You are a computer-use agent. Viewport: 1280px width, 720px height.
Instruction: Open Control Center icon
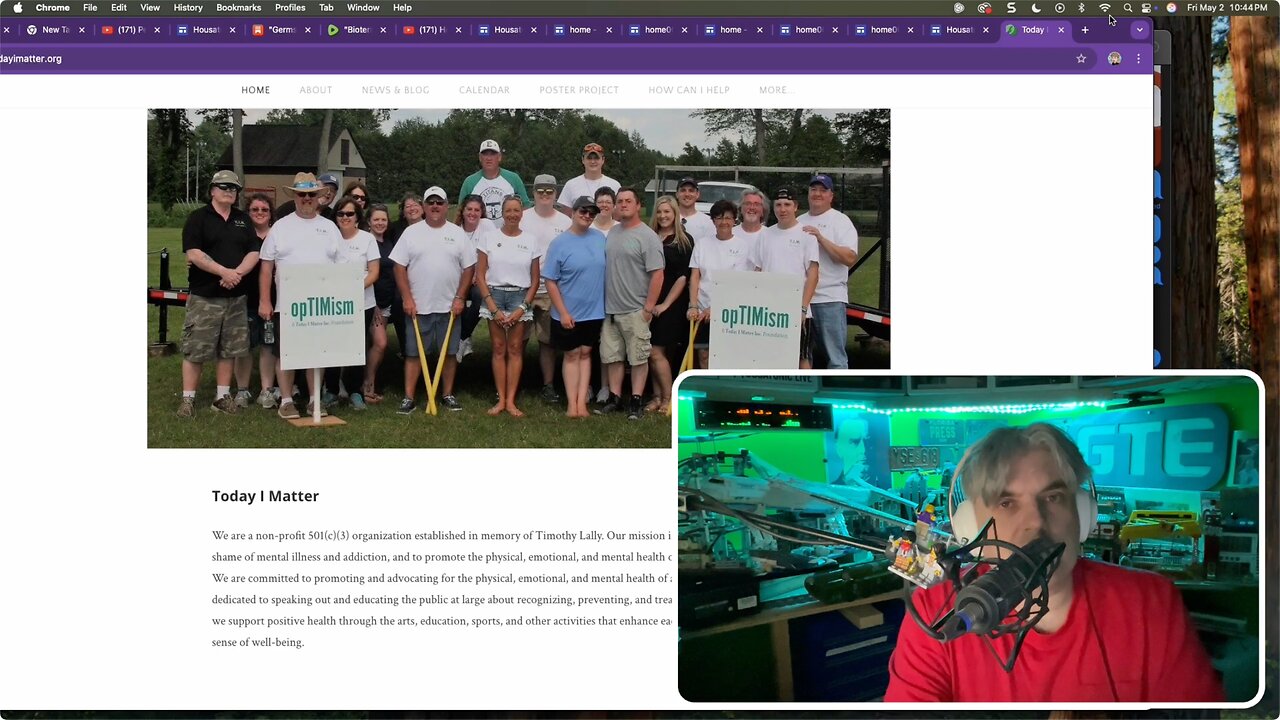1147,7
